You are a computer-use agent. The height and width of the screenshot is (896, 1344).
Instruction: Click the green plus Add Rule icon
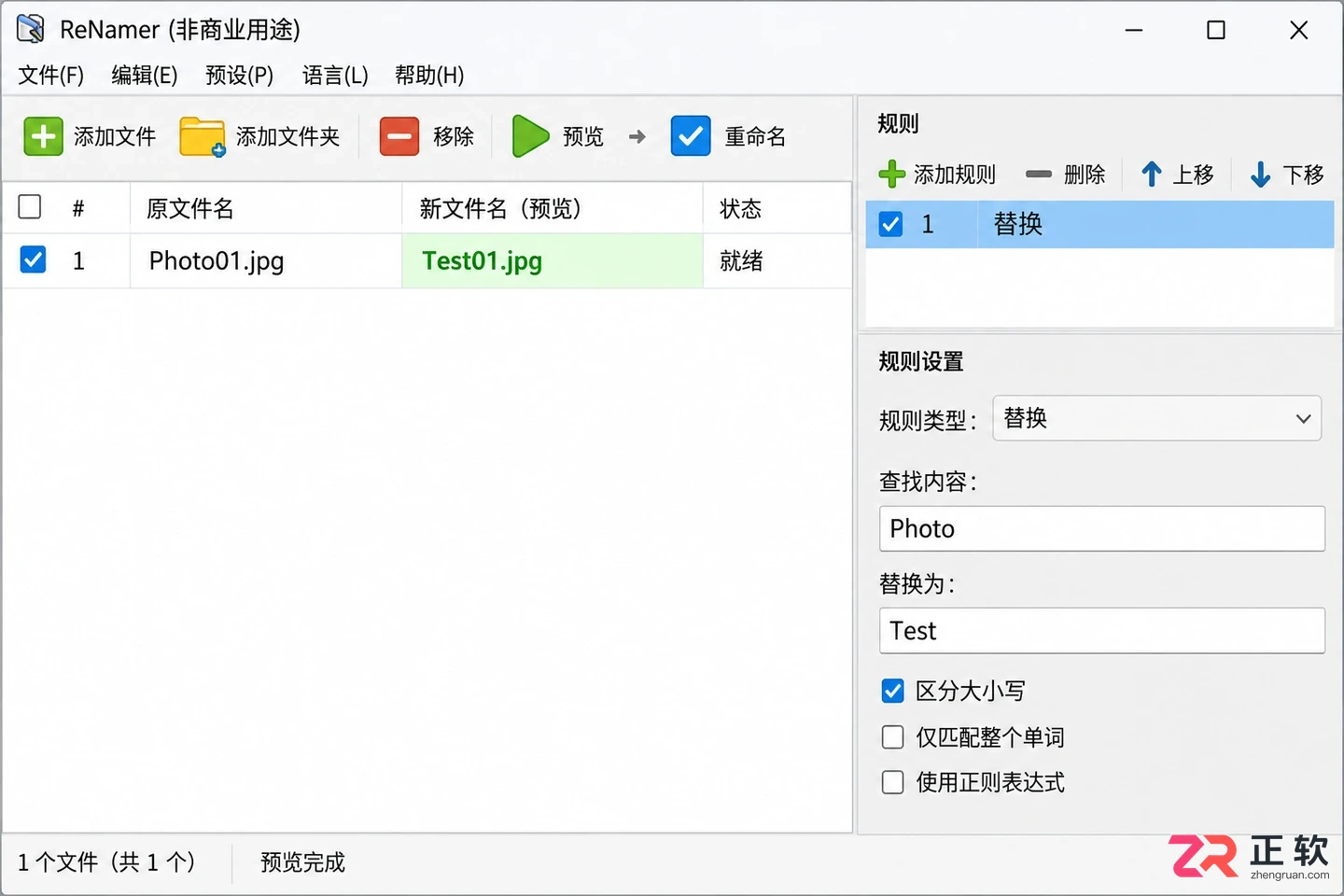892,174
